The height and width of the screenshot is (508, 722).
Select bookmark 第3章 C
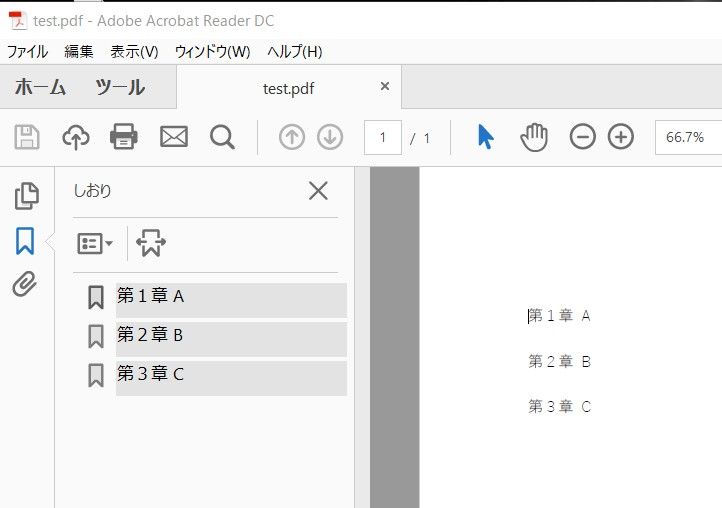coord(231,378)
